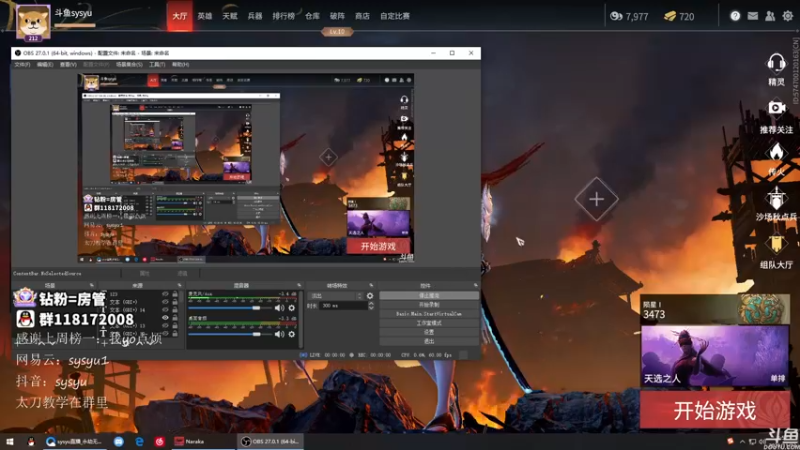Mute the first audio mixer channel in OBS

point(280,308)
